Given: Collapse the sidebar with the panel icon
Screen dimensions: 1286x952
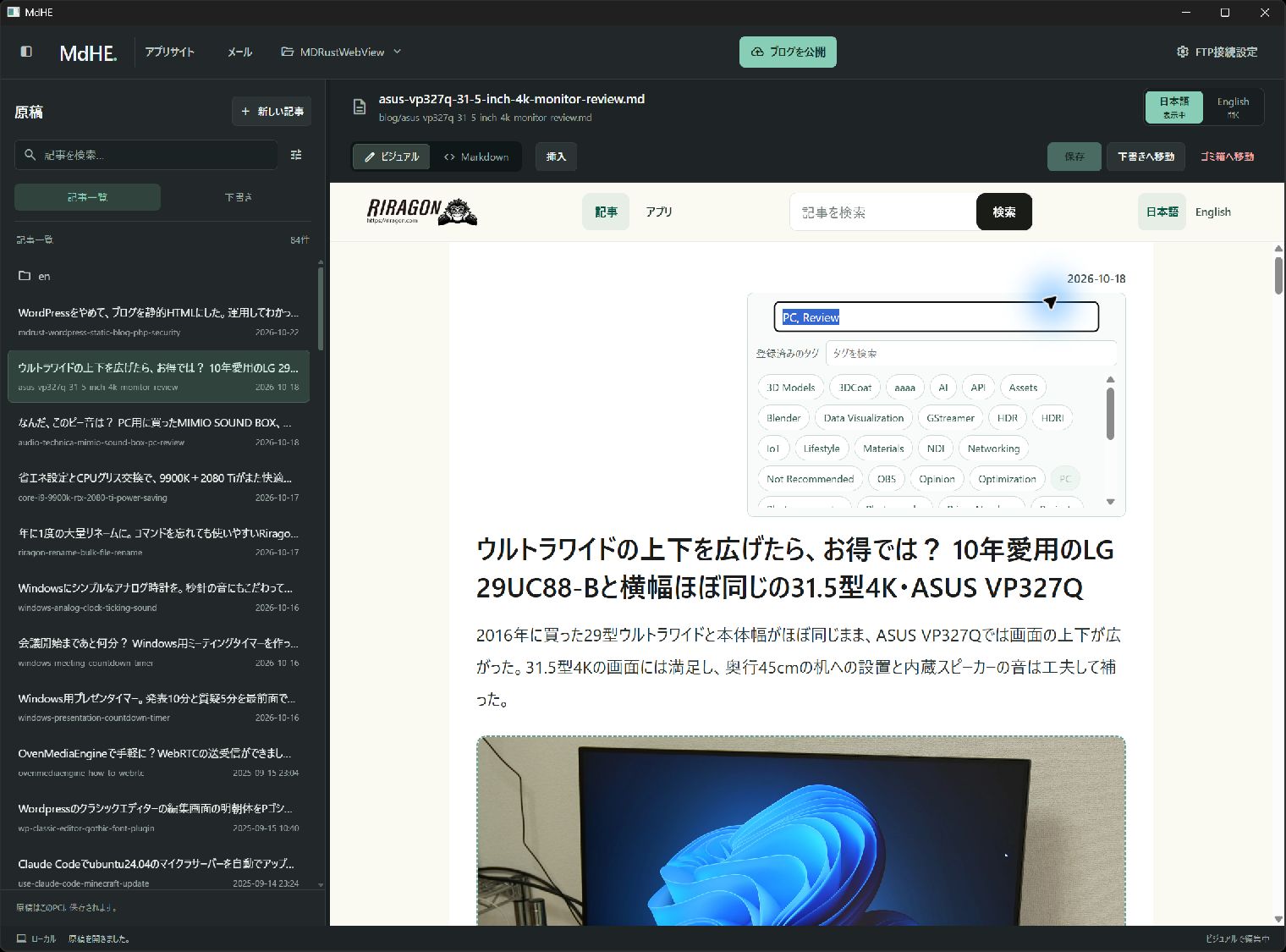Looking at the screenshot, I should click(x=26, y=52).
